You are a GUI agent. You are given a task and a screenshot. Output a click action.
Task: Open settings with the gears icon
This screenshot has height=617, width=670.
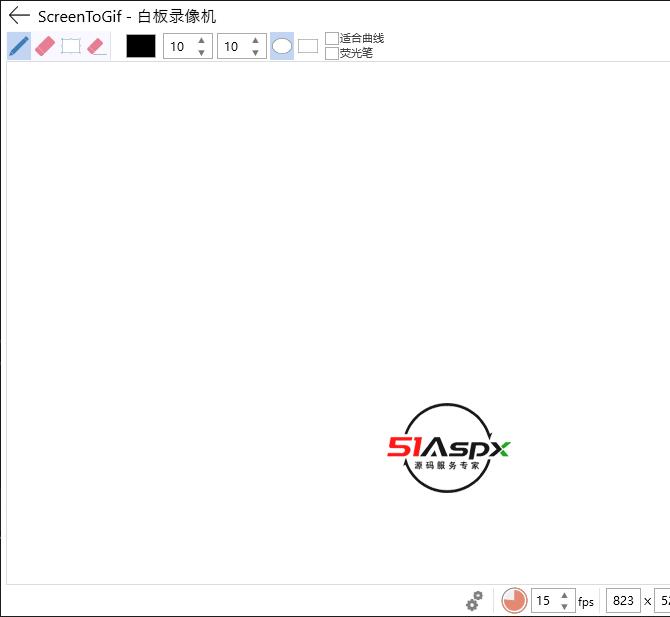(474, 601)
